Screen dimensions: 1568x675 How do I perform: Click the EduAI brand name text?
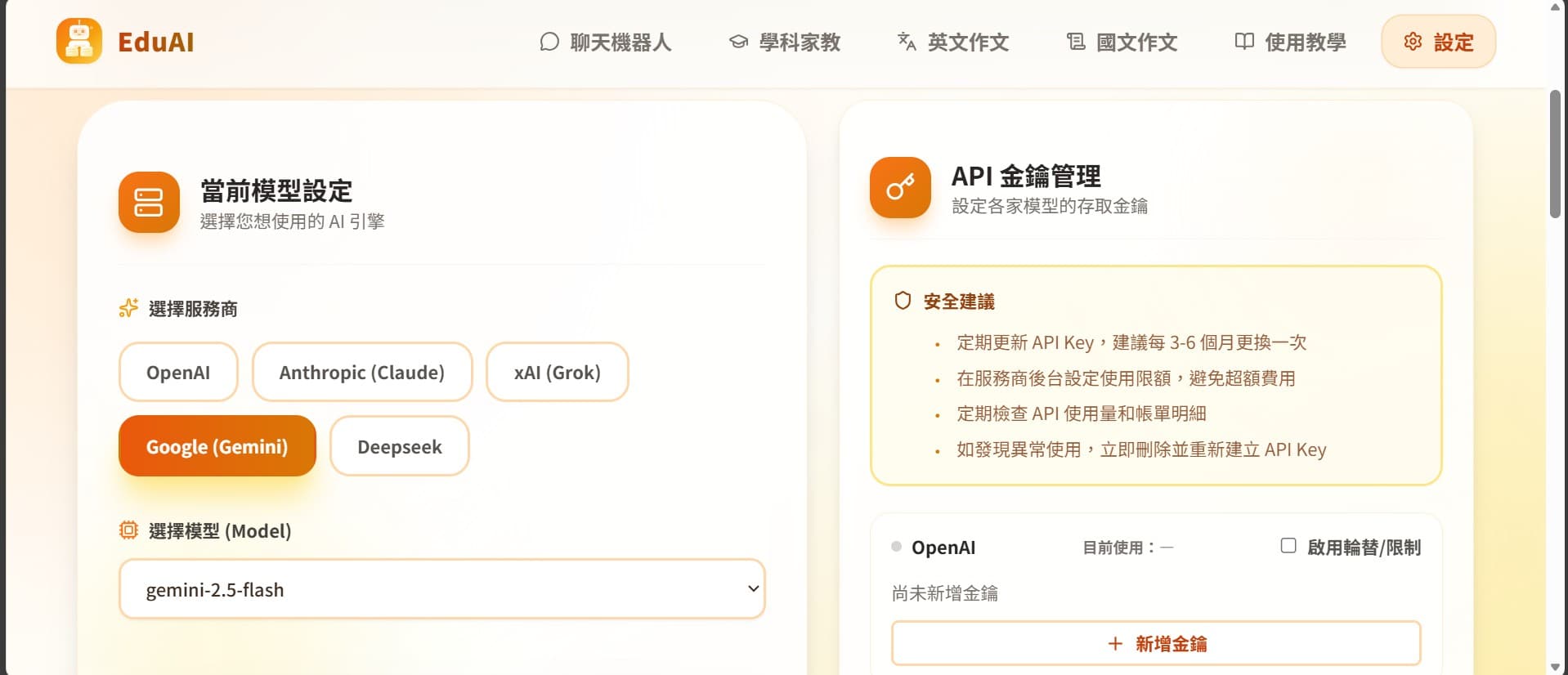pos(155,42)
